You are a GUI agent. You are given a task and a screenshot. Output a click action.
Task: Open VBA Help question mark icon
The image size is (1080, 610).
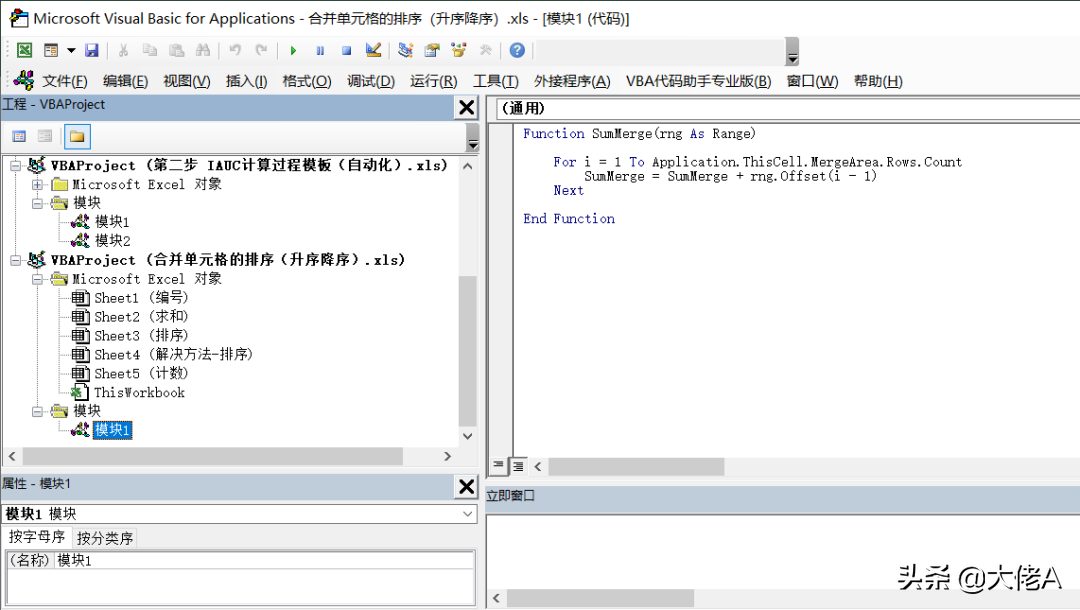coord(517,50)
